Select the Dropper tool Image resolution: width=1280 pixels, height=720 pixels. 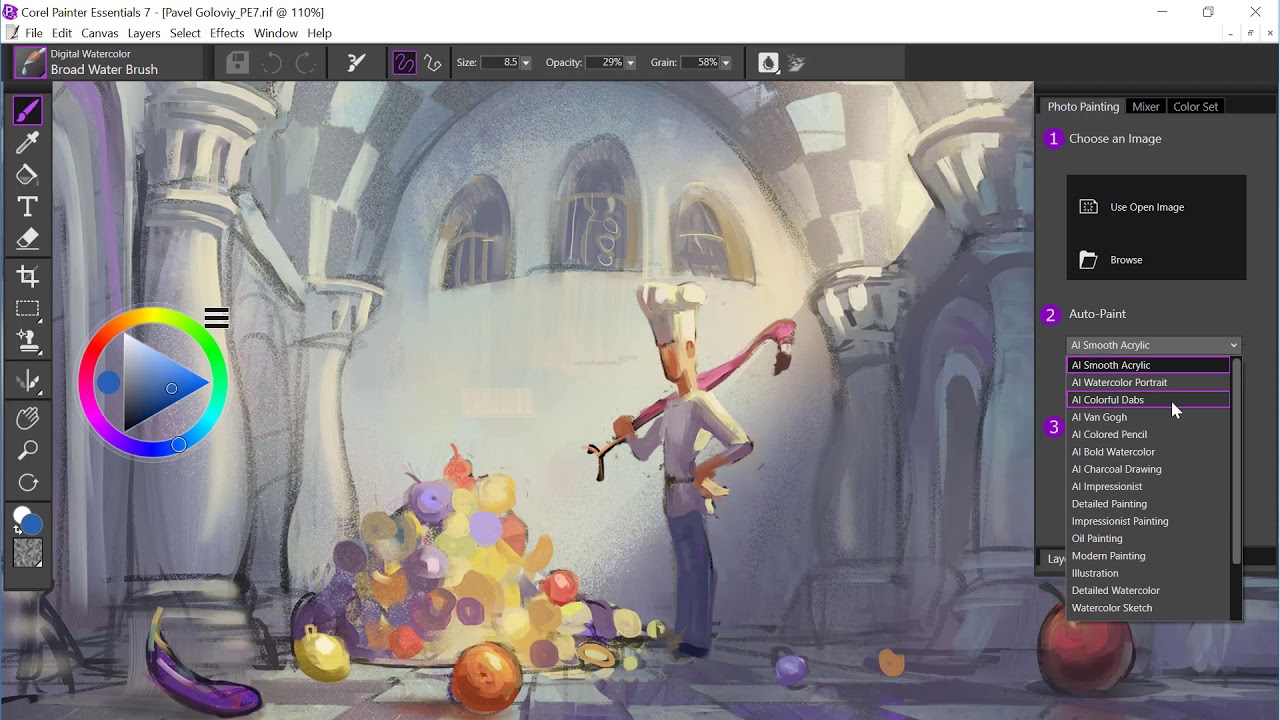click(x=27, y=142)
